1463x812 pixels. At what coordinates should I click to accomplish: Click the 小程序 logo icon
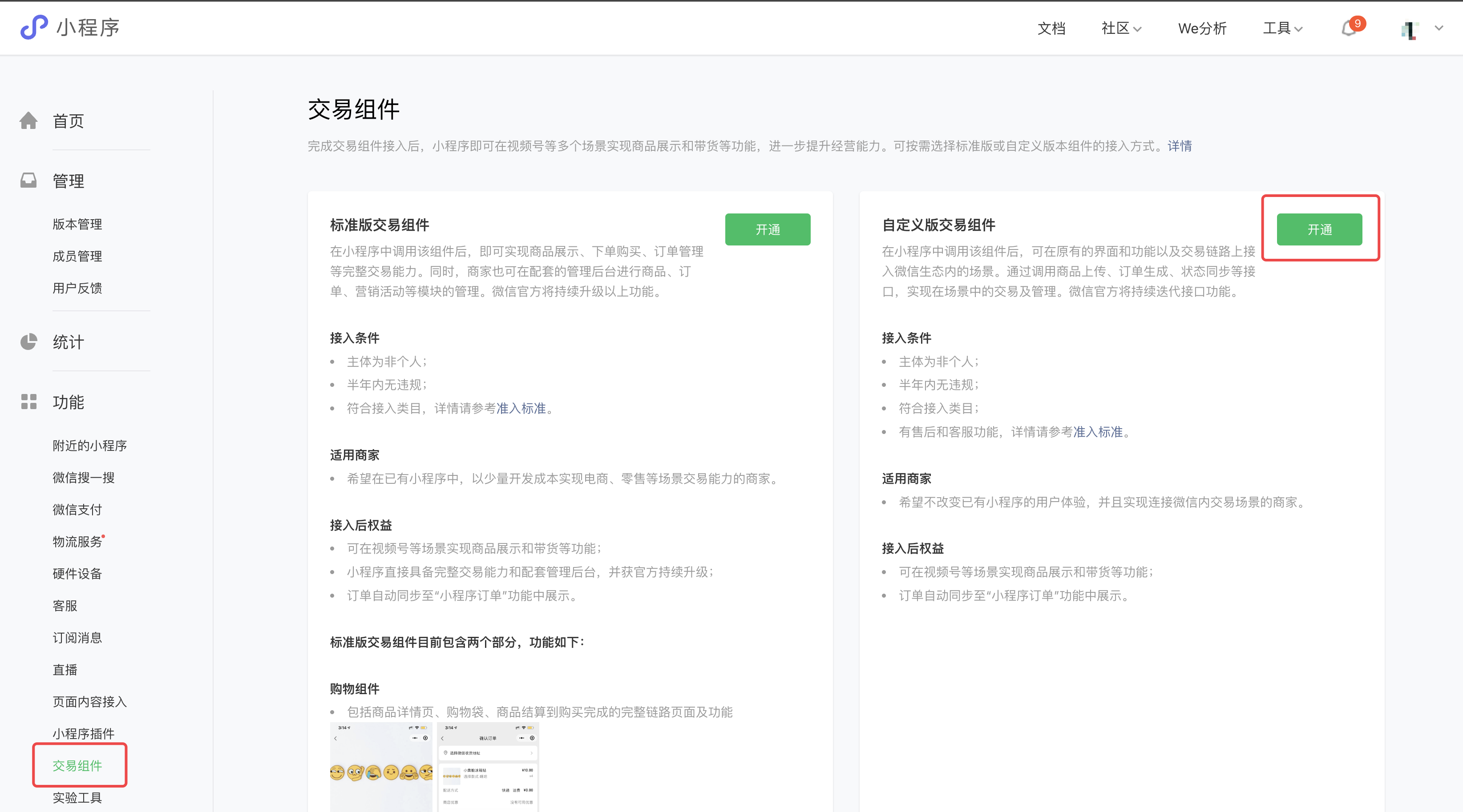tap(33, 27)
